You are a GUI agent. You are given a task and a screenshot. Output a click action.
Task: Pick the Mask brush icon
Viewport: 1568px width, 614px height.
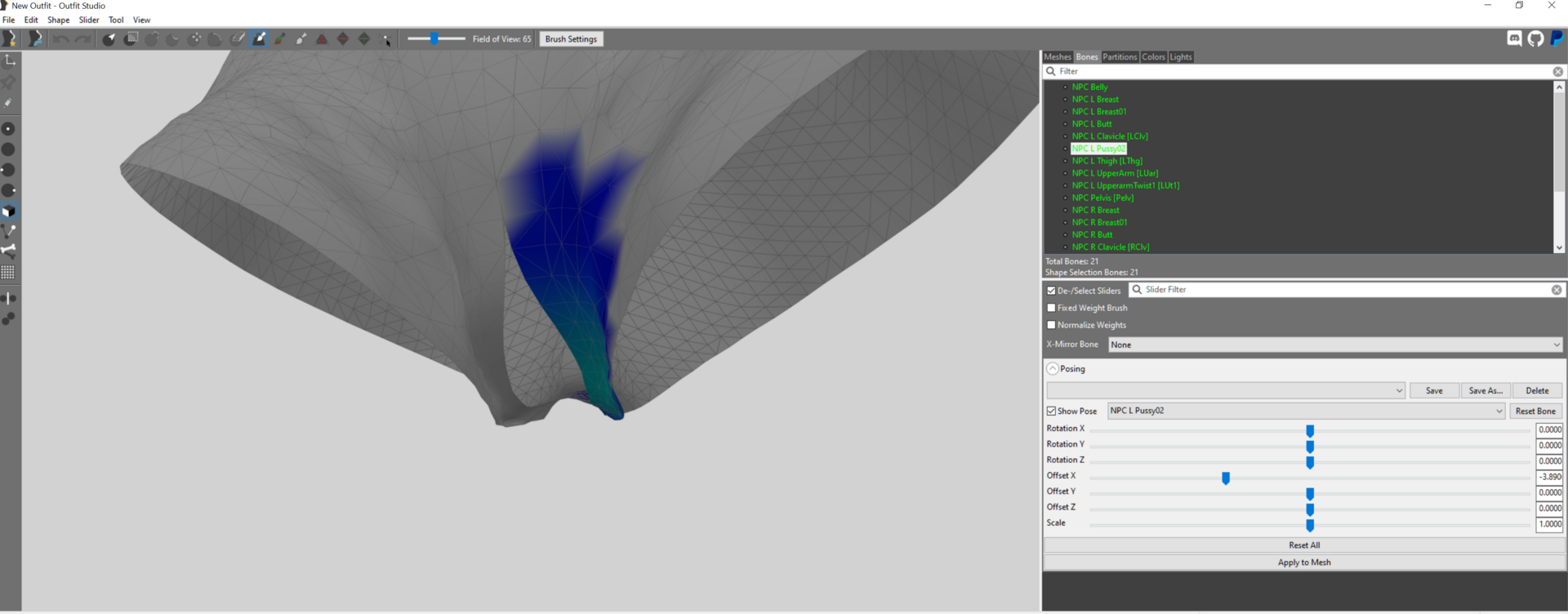point(131,38)
